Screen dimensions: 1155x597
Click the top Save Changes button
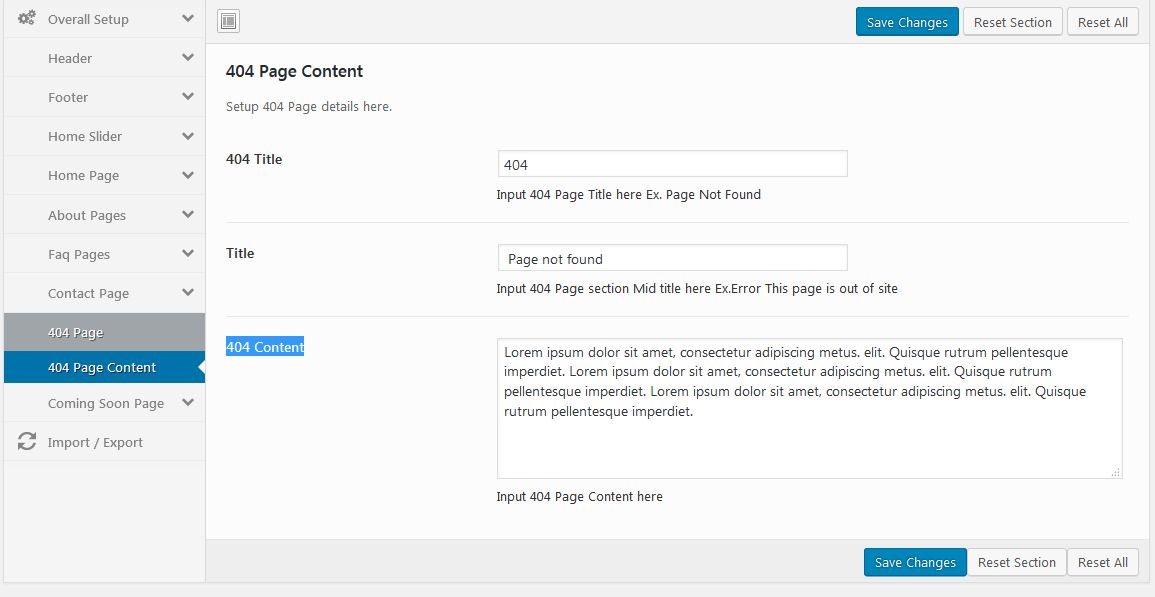coord(907,22)
